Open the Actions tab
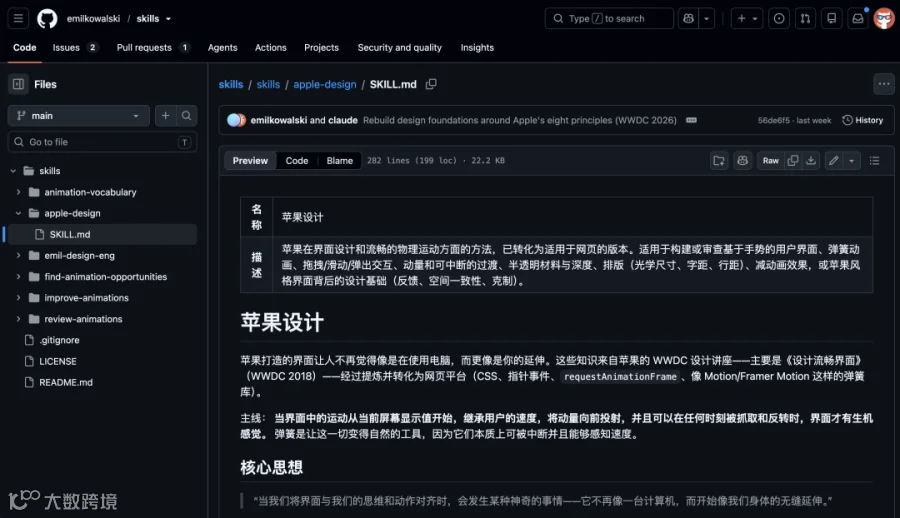Image resolution: width=900 pixels, height=518 pixels. (x=270, y=48)
